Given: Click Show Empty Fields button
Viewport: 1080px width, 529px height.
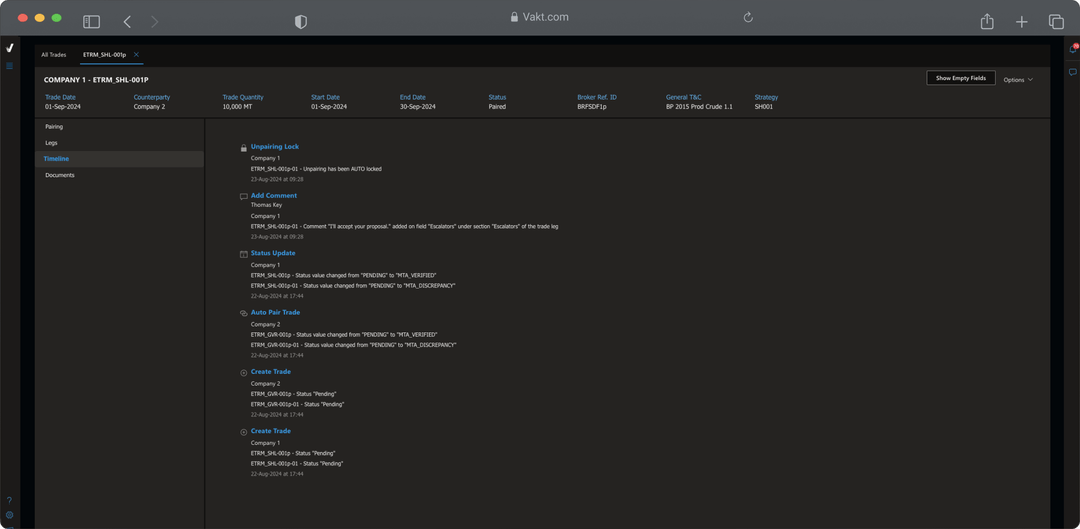Looking at the screenshot, I should coord(960,78).
